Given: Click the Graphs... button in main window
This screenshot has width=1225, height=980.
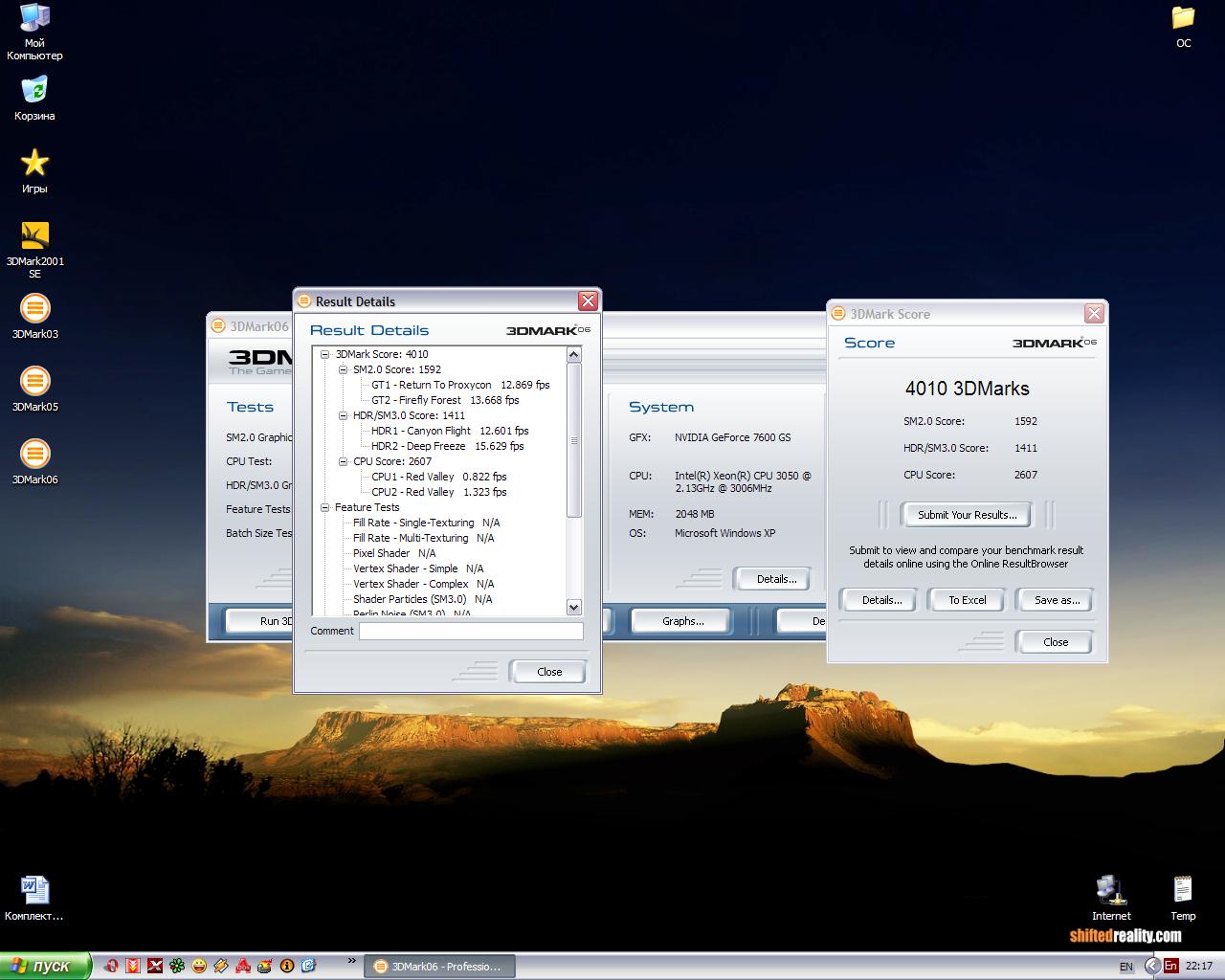Looking at the screenshot, I should click(682, 621).
